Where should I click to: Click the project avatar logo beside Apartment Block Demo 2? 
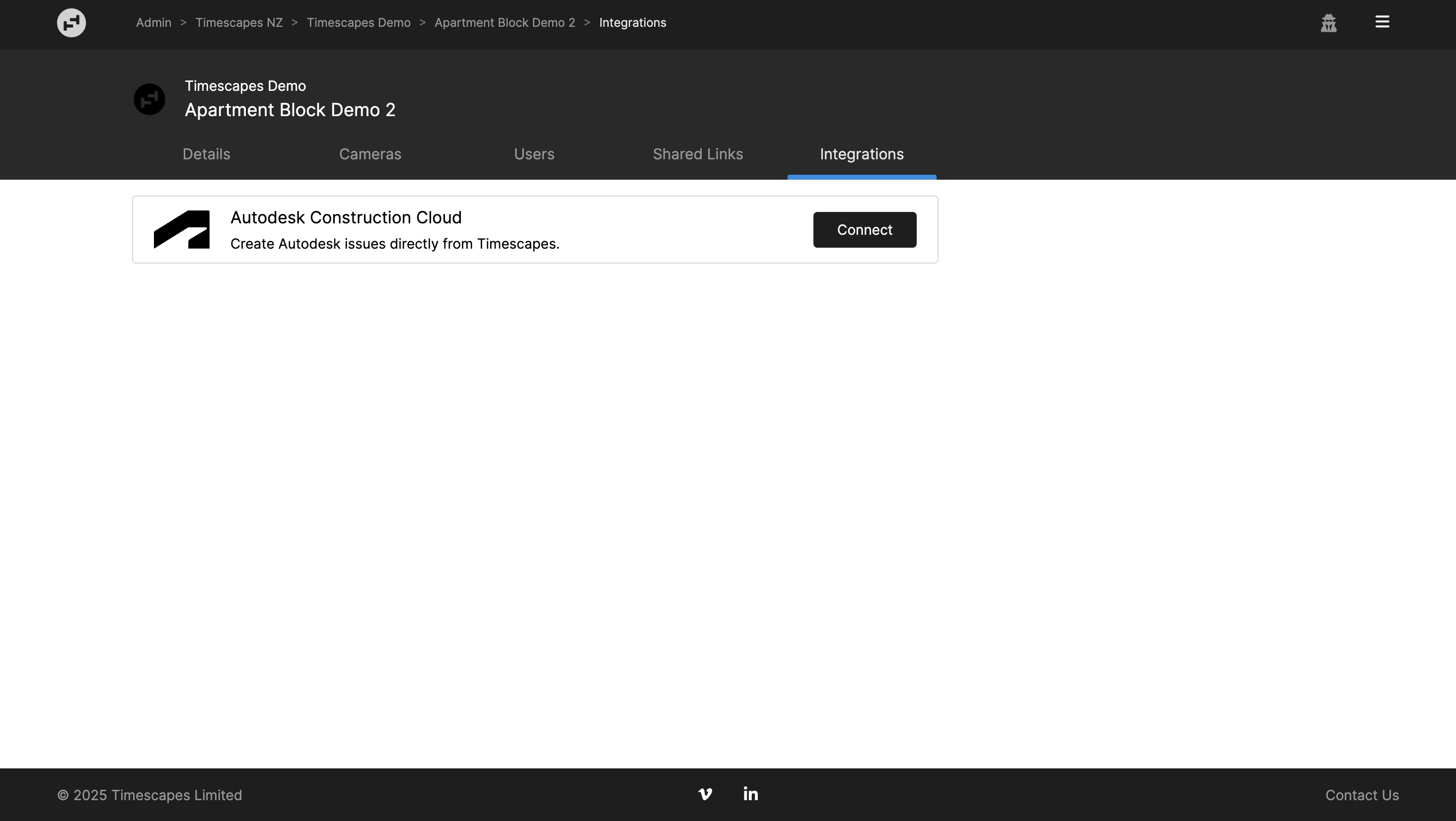tap(149, 99)
